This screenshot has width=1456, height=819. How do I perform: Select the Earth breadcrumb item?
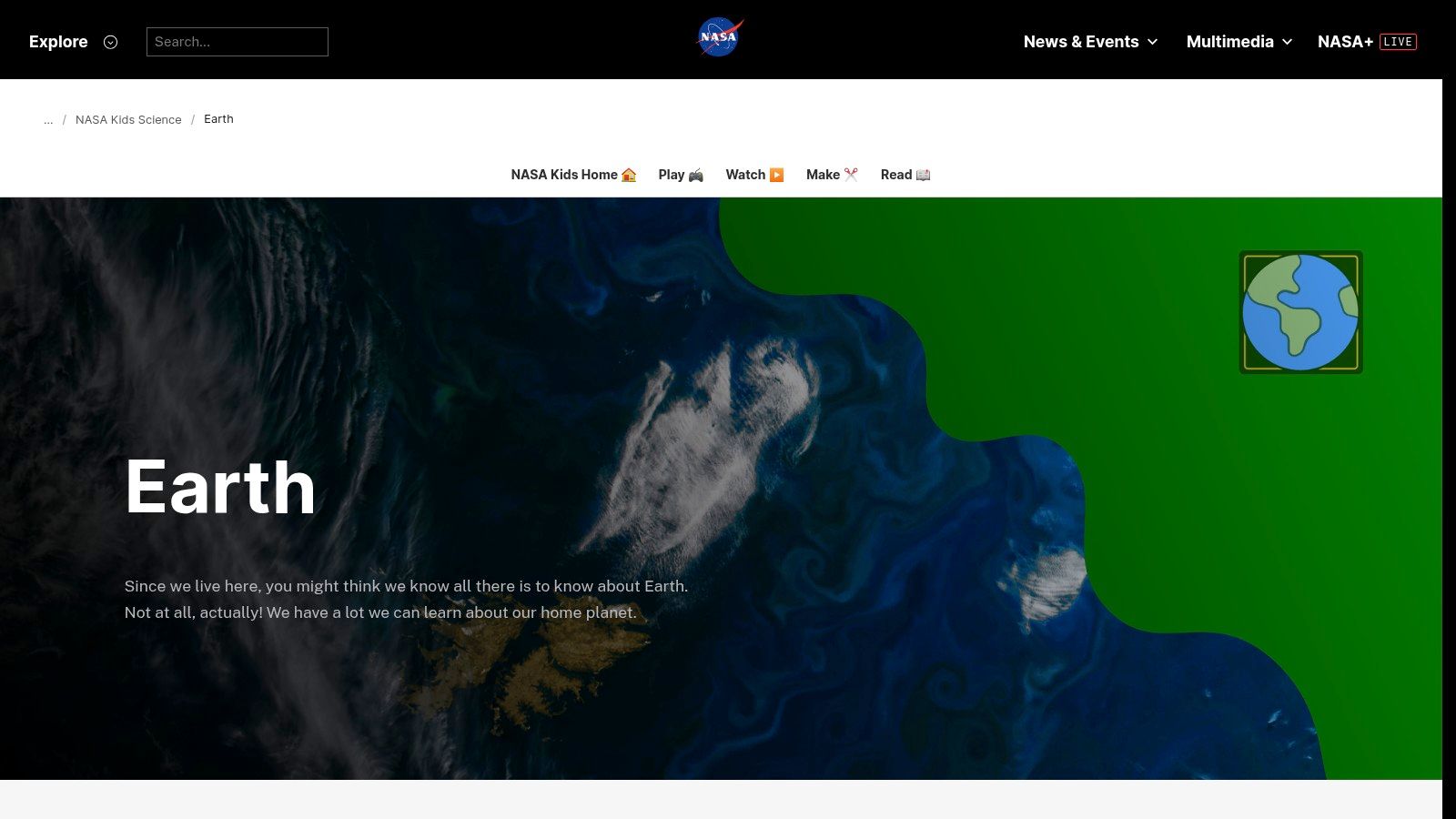[x=218, y=119]
